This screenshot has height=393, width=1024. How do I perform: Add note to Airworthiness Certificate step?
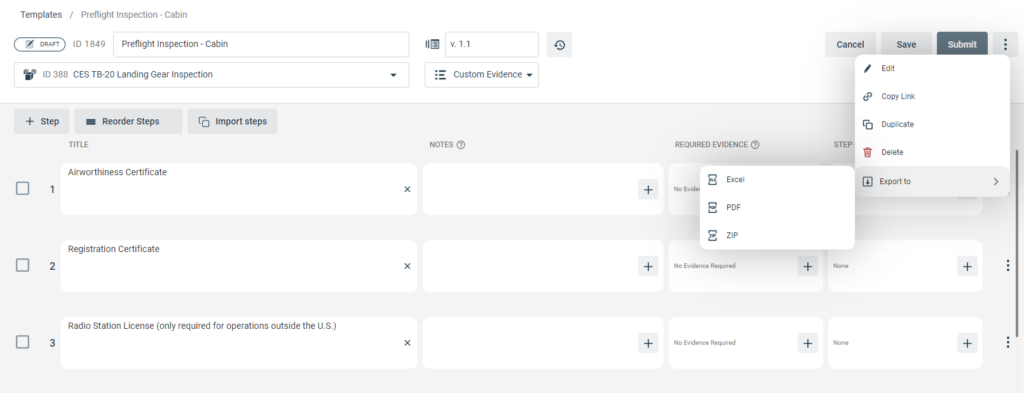pos(648,189)
